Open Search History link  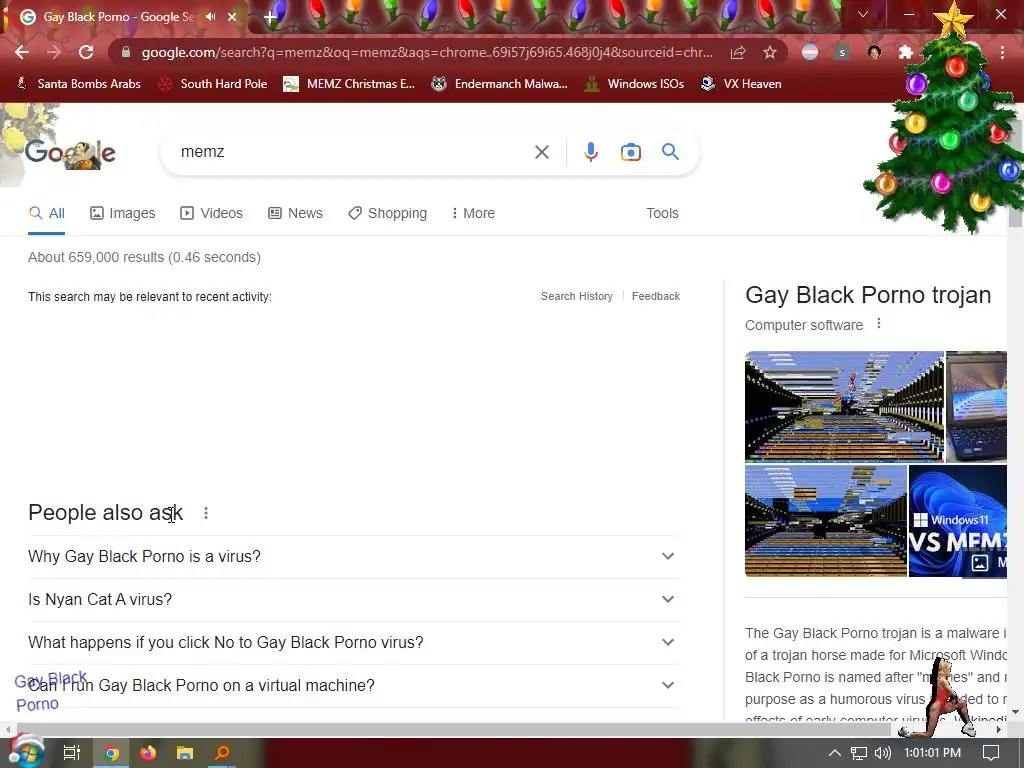pos(577,296)
